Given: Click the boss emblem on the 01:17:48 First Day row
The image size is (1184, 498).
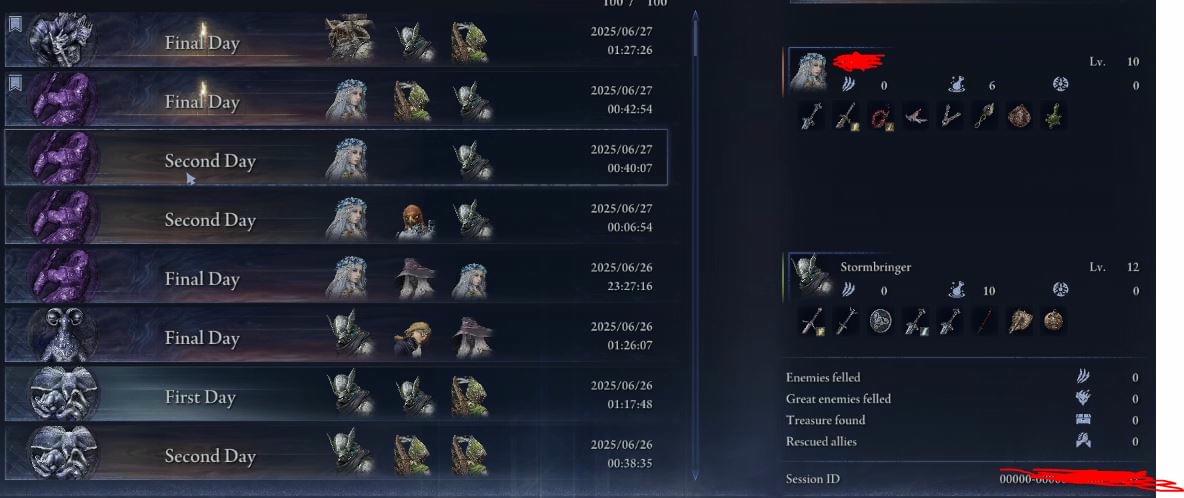Looking at the screenshot, I should click(61, 395).
